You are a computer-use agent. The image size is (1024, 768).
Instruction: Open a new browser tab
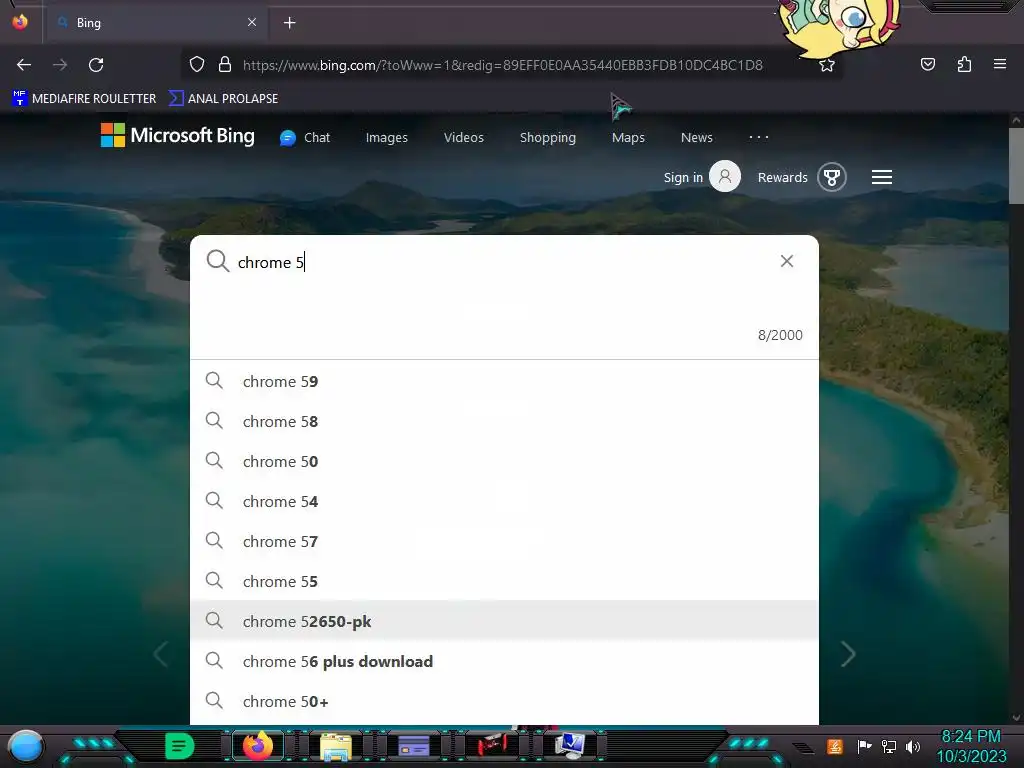tap(289, 23)
